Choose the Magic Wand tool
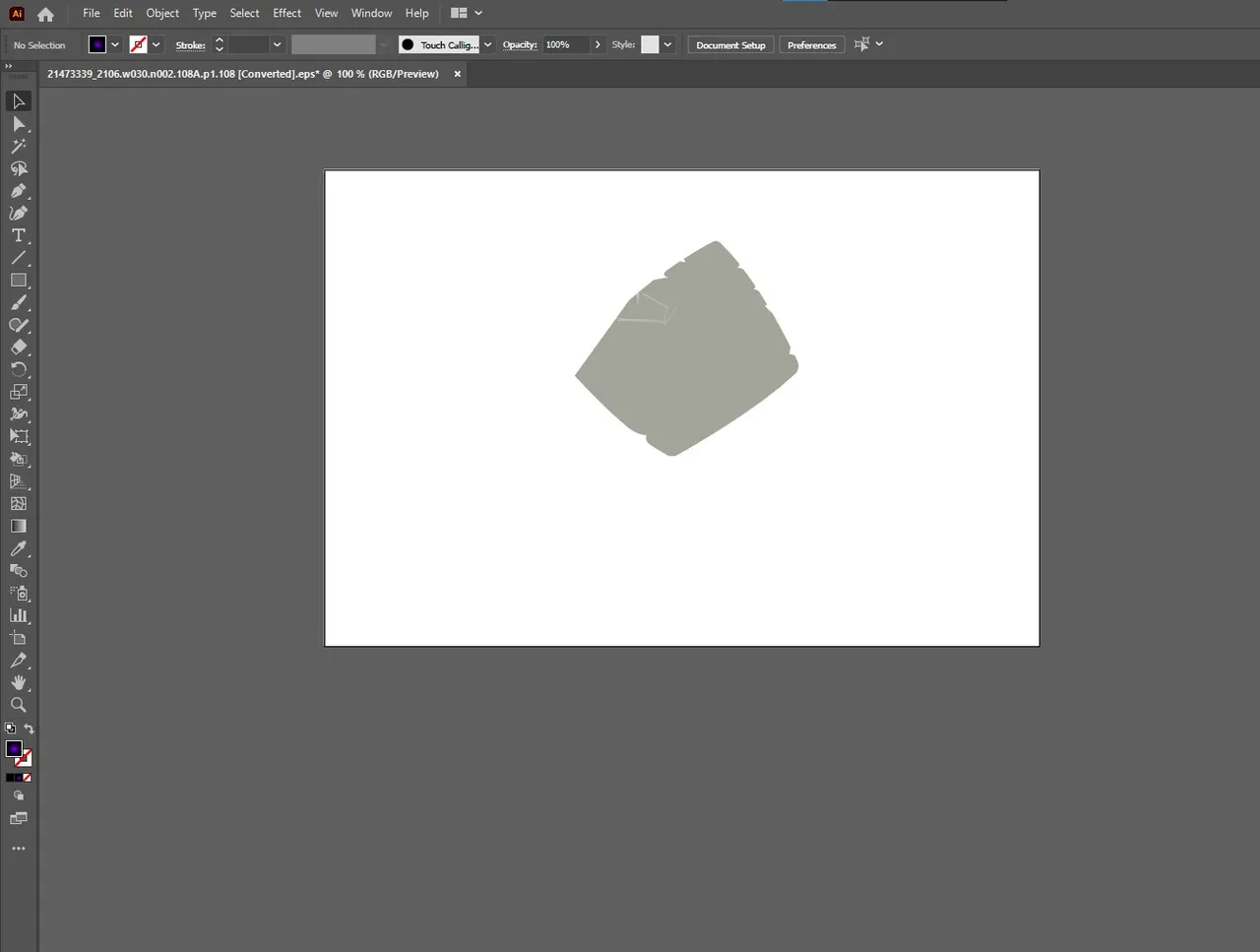 19,146
